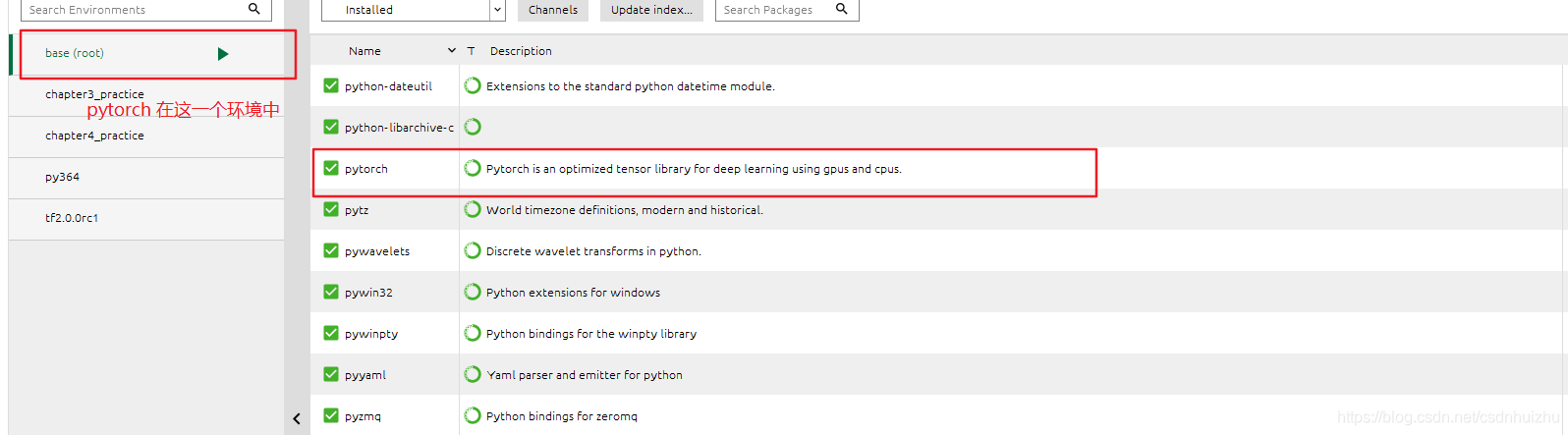1568x435 pixels.
Task: Click the status circle icon for pywin32
Action: click(x=473, y=292)
